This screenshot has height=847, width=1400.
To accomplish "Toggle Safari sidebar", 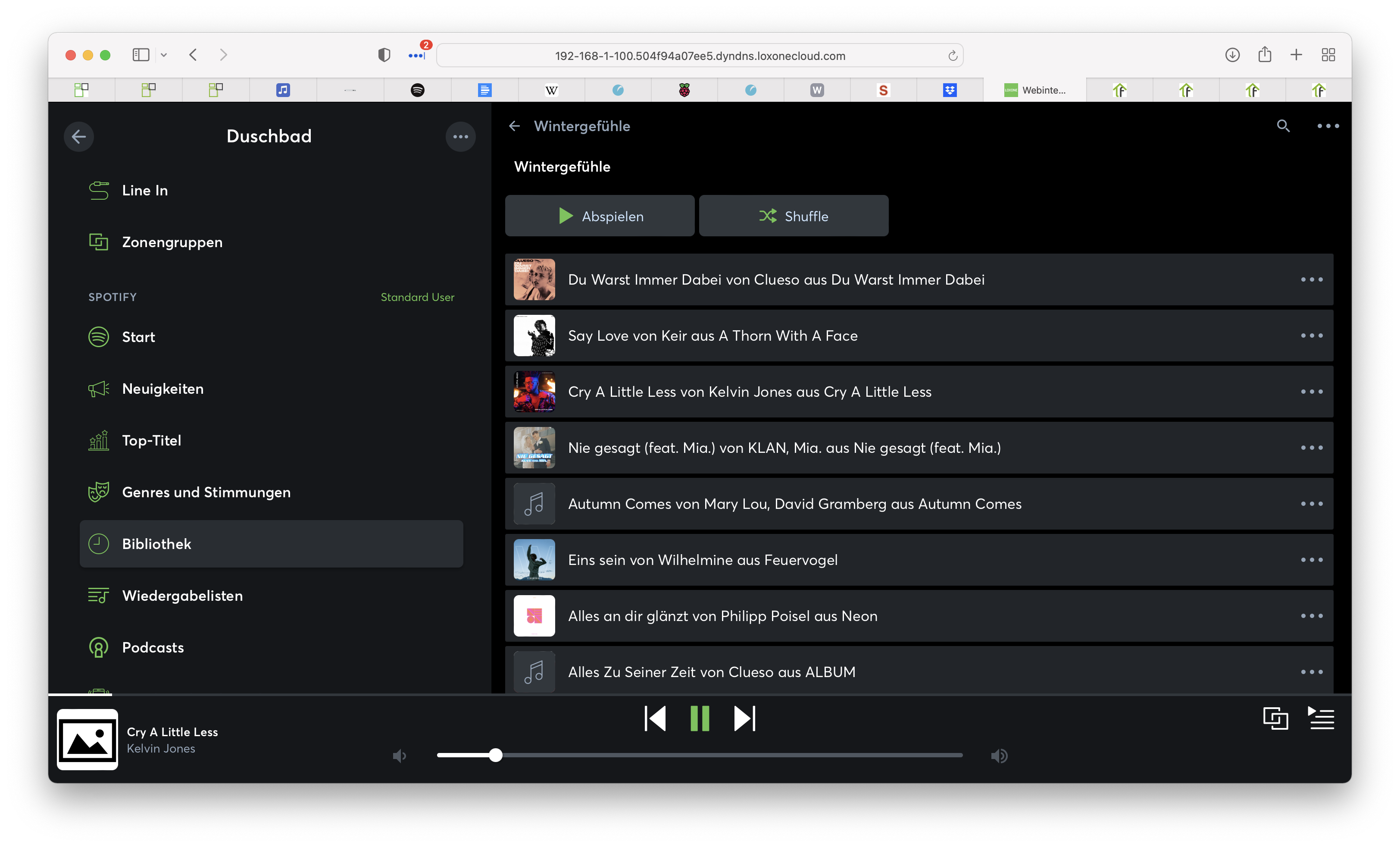I will click(141, 55).
